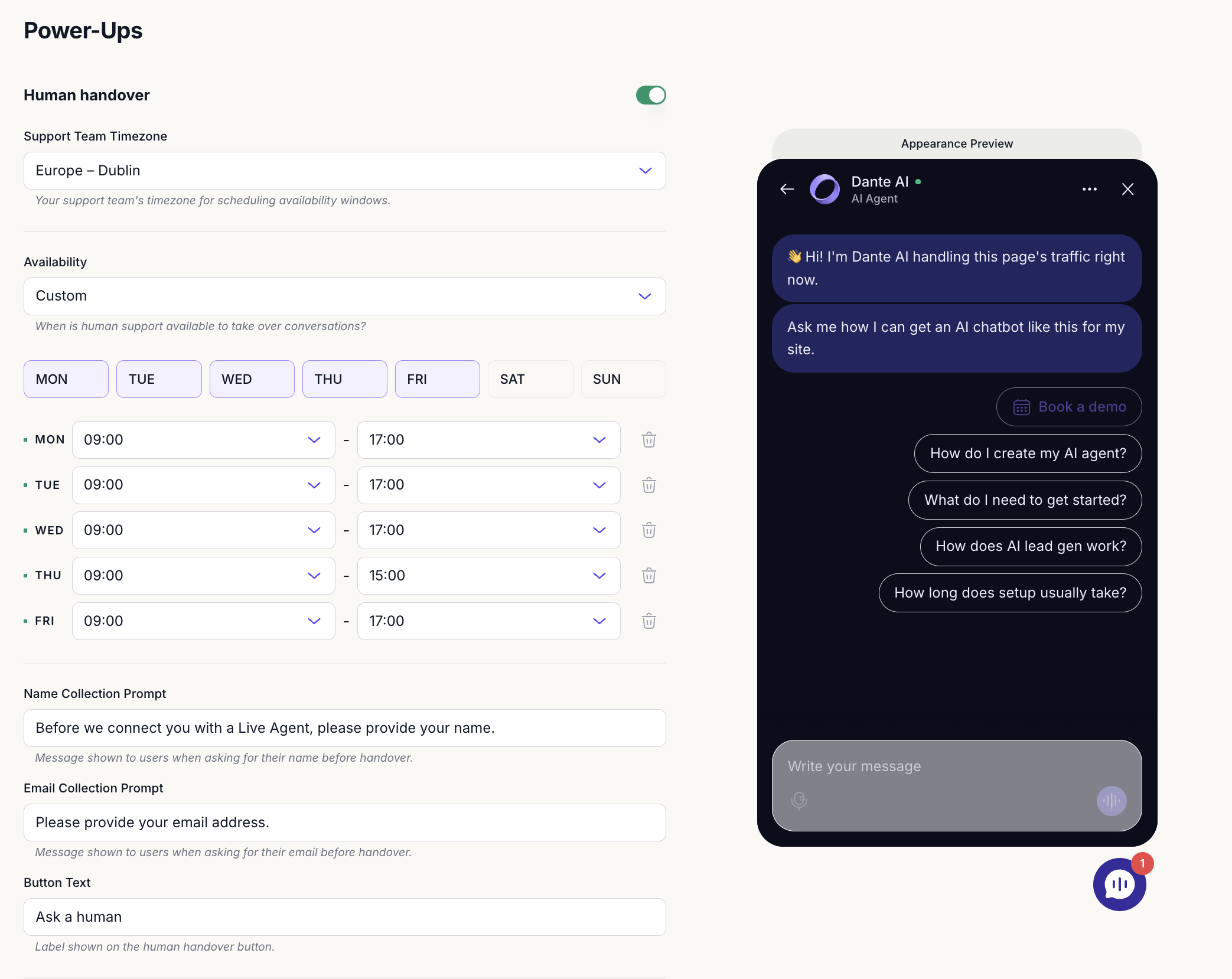Delete the Monday availability row

click(x=648, y=440)
